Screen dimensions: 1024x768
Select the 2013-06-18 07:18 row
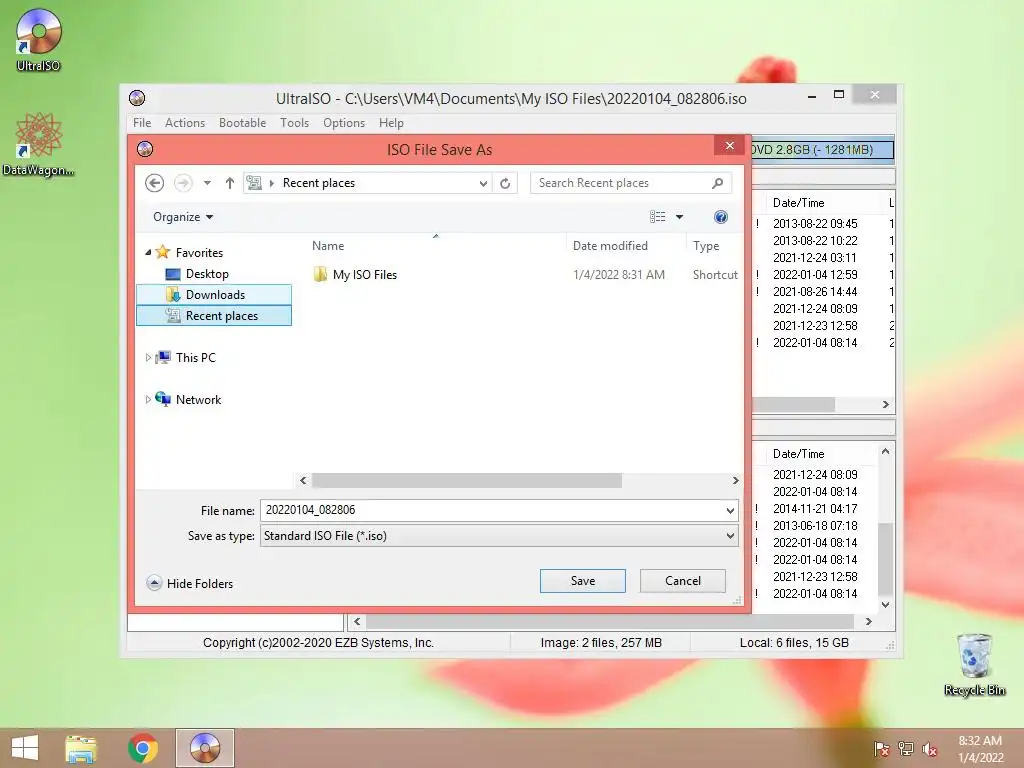coord(815,526)
